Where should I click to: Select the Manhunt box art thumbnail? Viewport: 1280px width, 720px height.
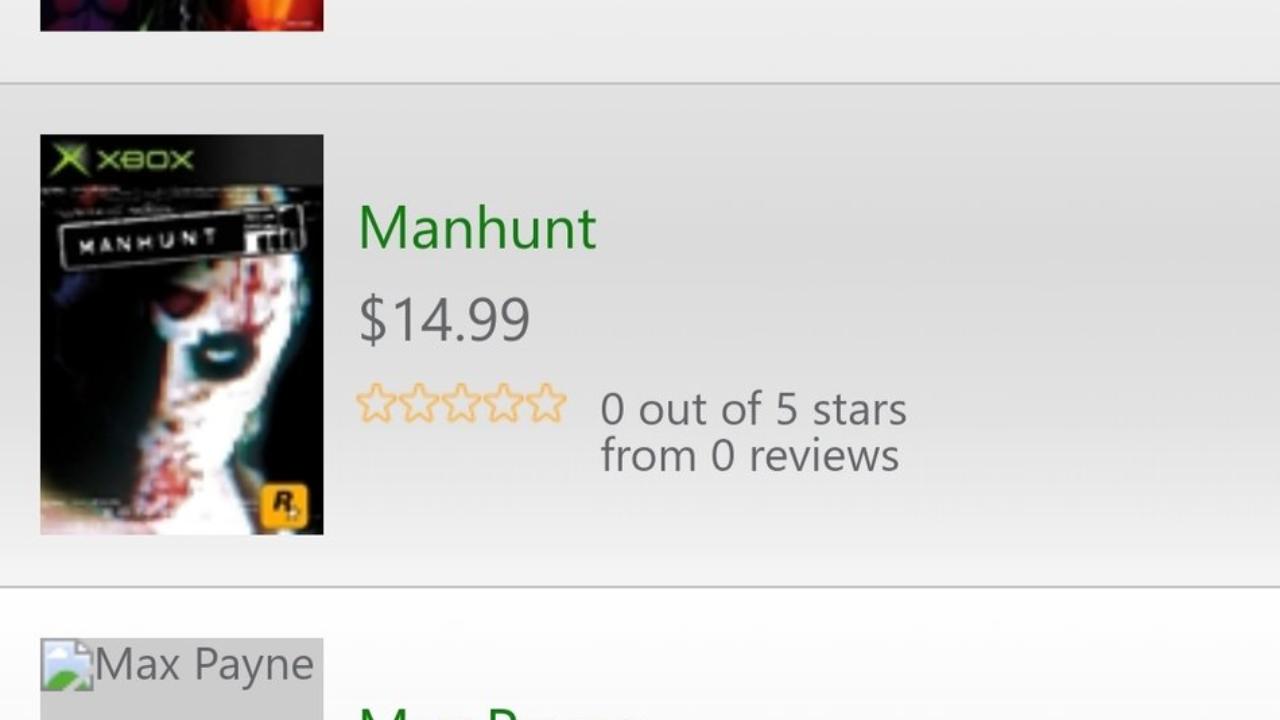click(x=182, y=334)
